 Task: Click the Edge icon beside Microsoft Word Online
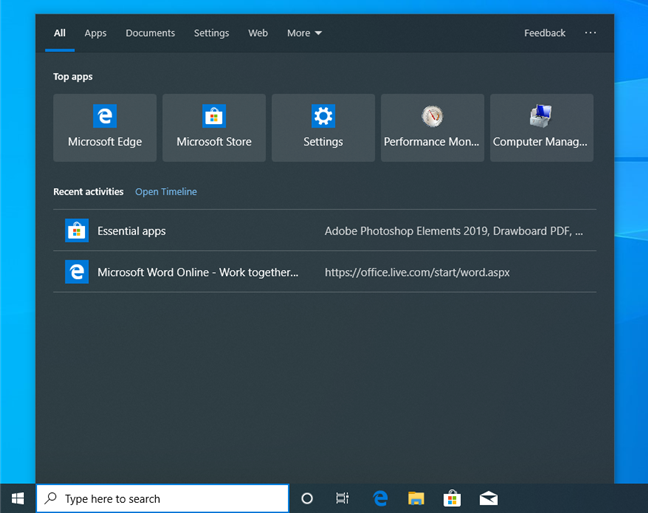click(77, 272)
